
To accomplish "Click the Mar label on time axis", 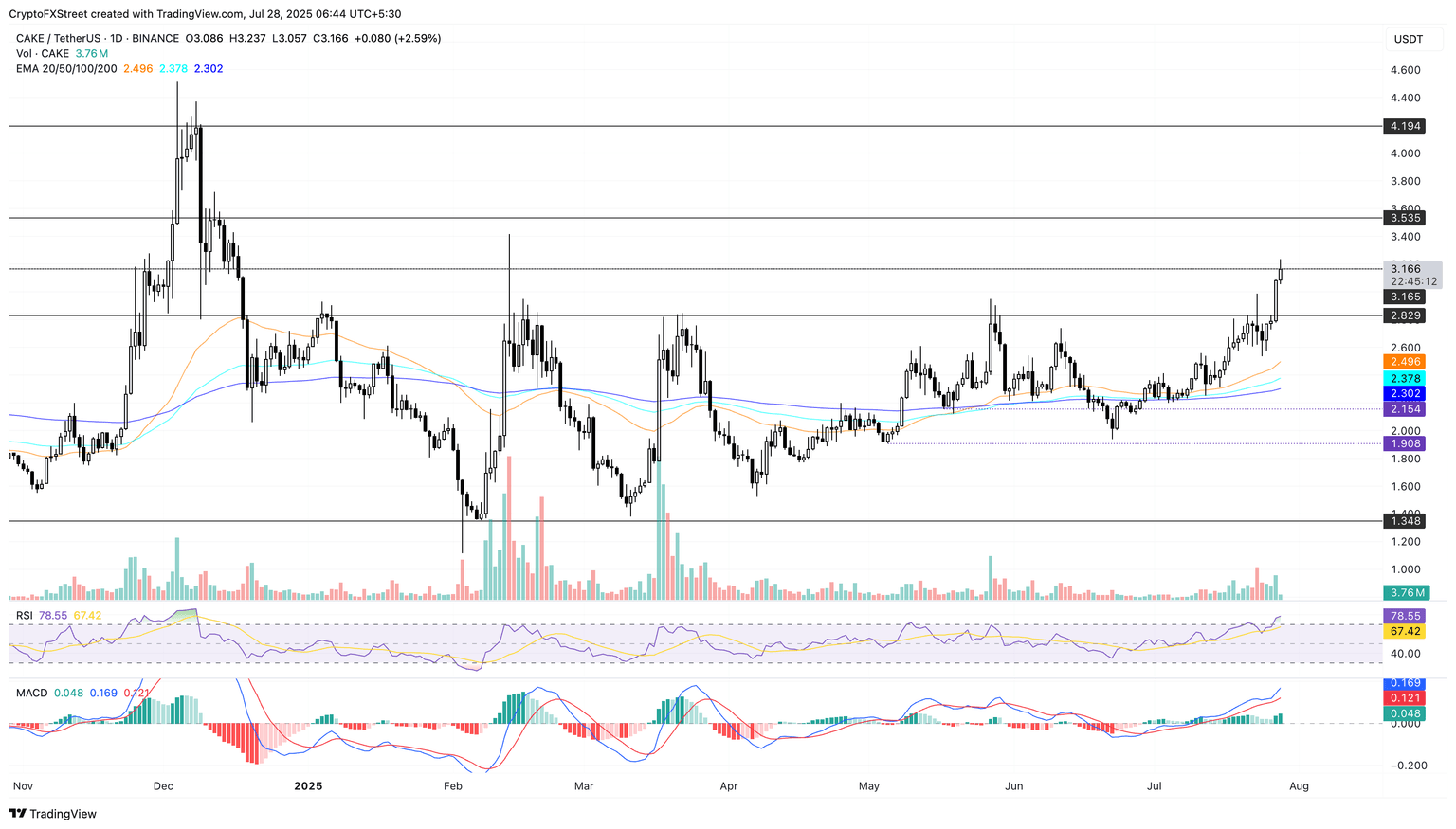I will coord(584,786).
